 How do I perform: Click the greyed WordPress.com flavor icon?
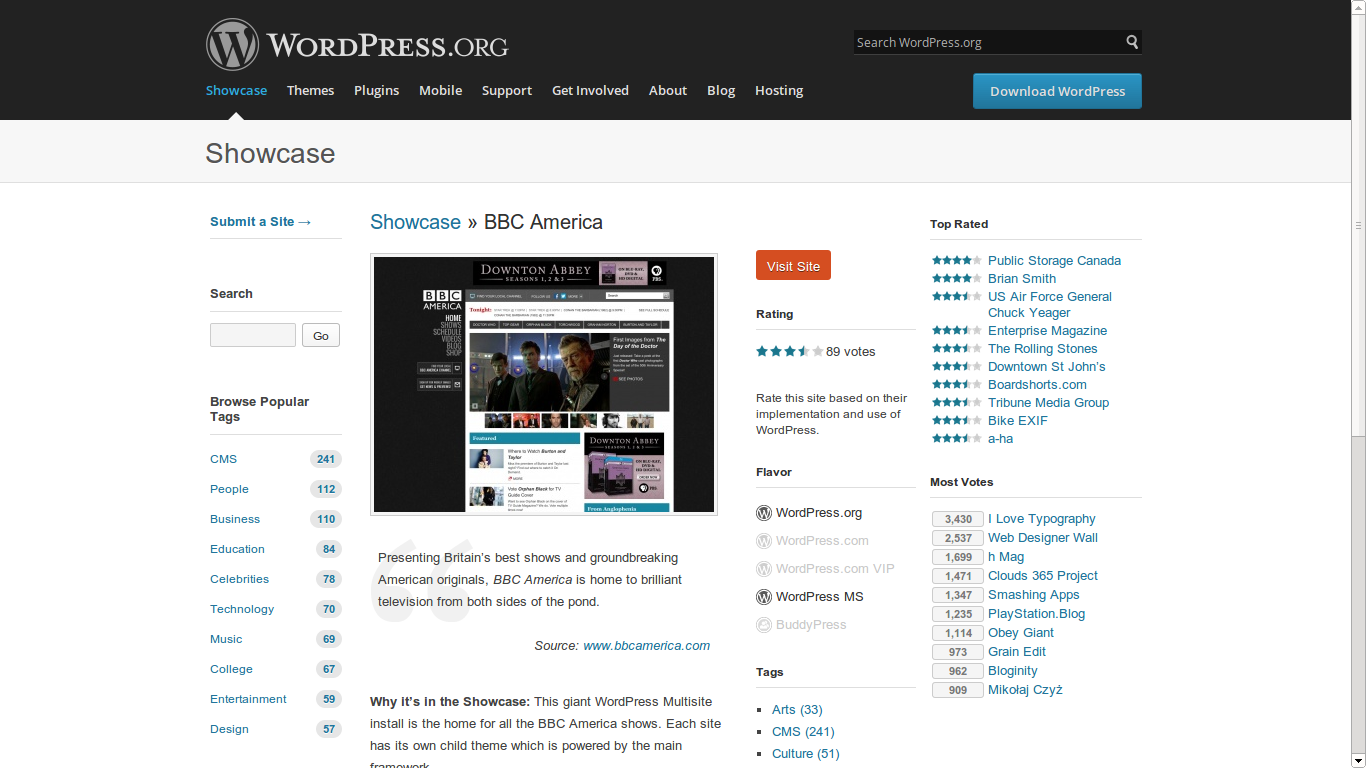point(764,541)
